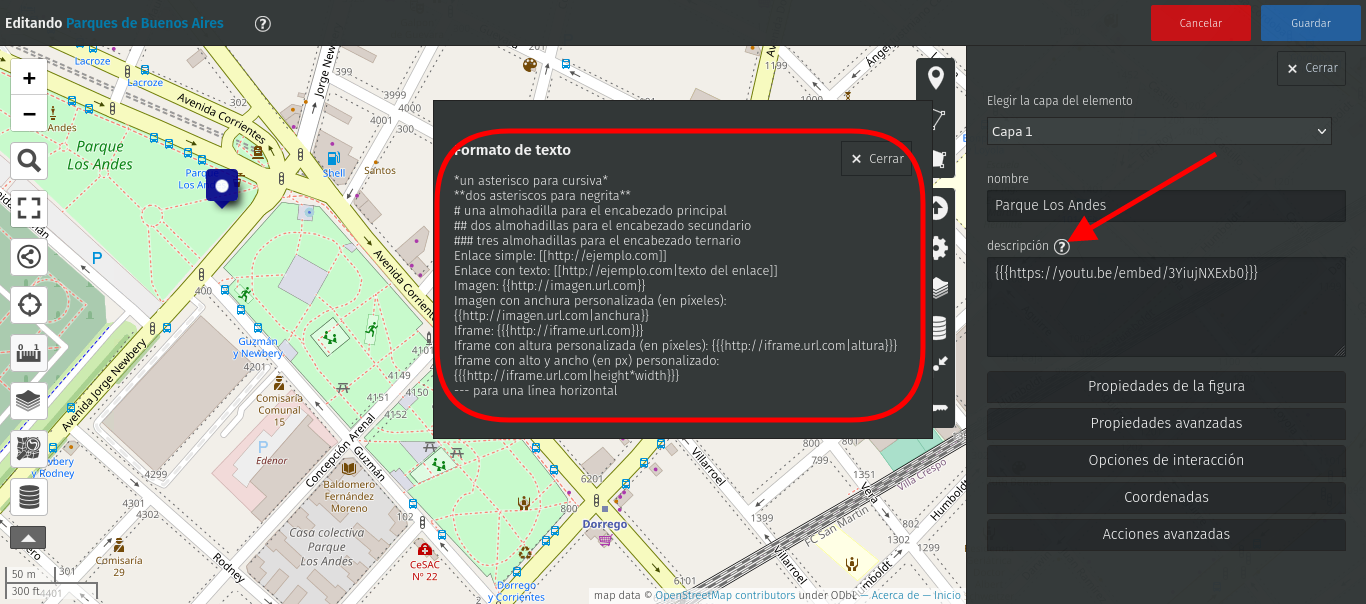The image size is (1366, 604).
Task: Open the map search tool
Action: pyautogui.click(x=29, y=160)
